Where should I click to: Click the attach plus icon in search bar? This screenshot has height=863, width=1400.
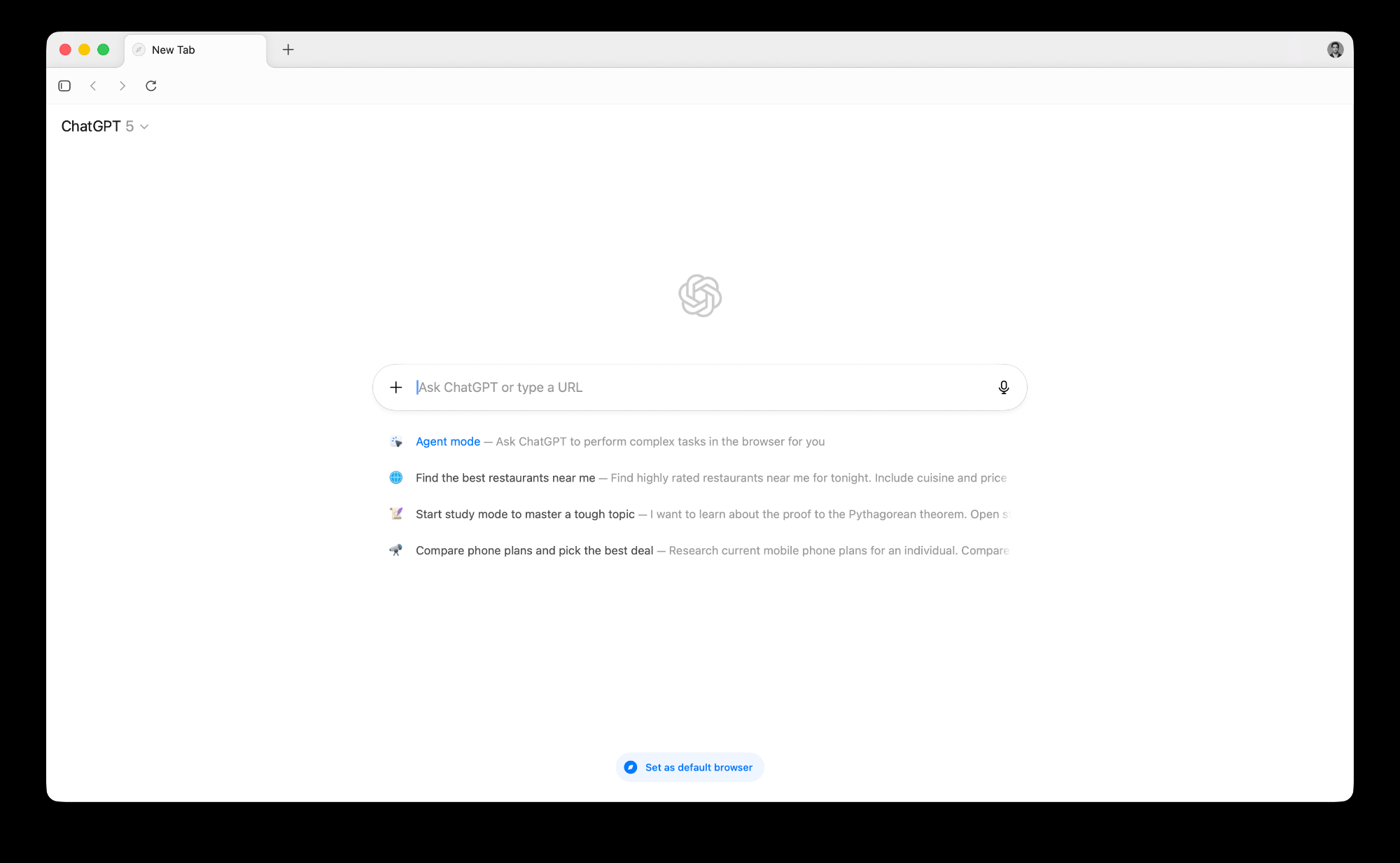tap(396, 388)
